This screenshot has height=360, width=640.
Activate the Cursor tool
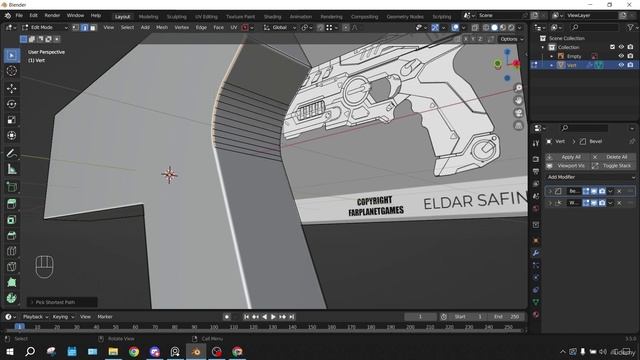coord(12,71)
